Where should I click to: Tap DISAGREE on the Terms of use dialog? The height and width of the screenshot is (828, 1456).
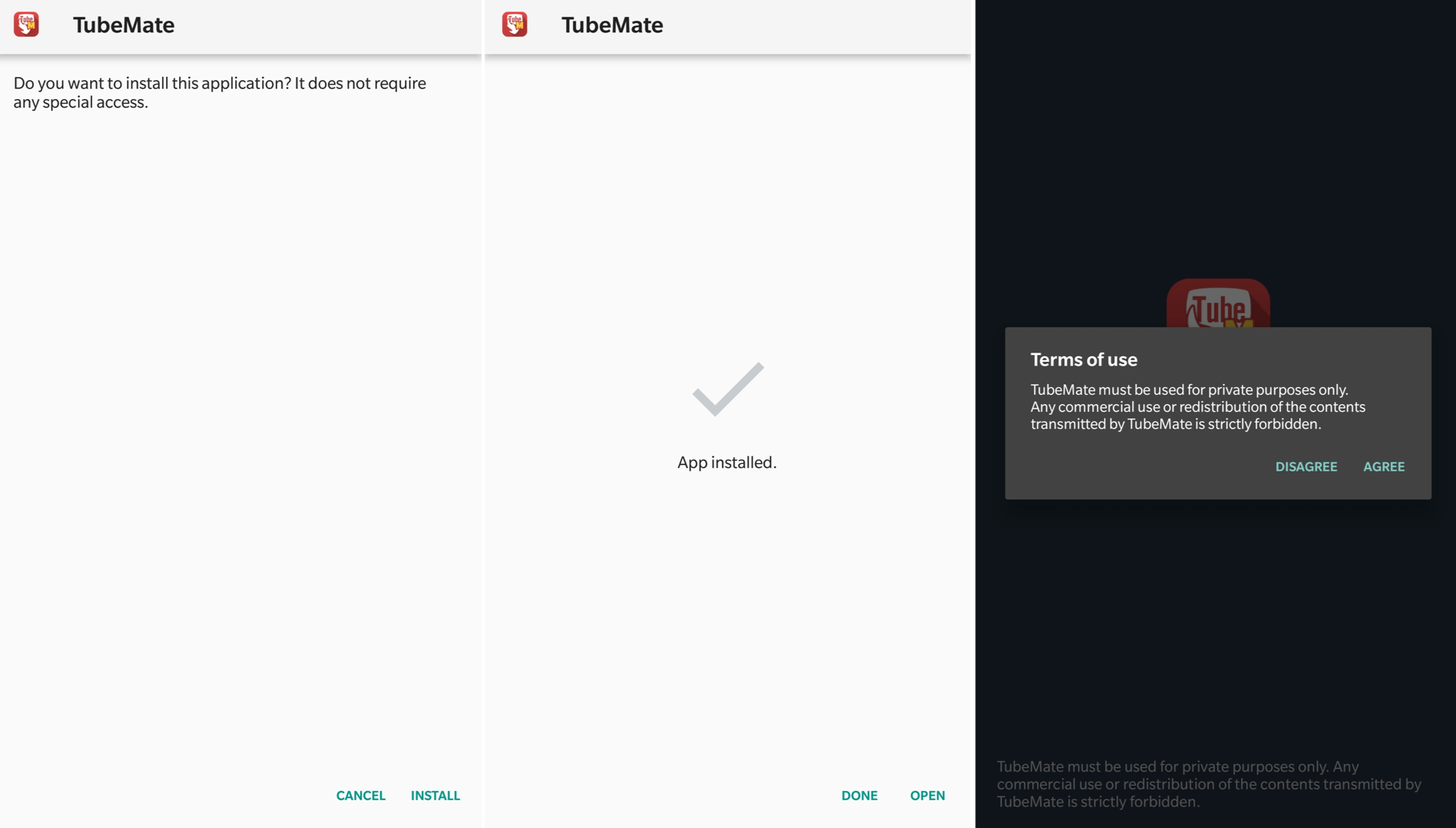pyautogui.click(x=1306, y=466)
